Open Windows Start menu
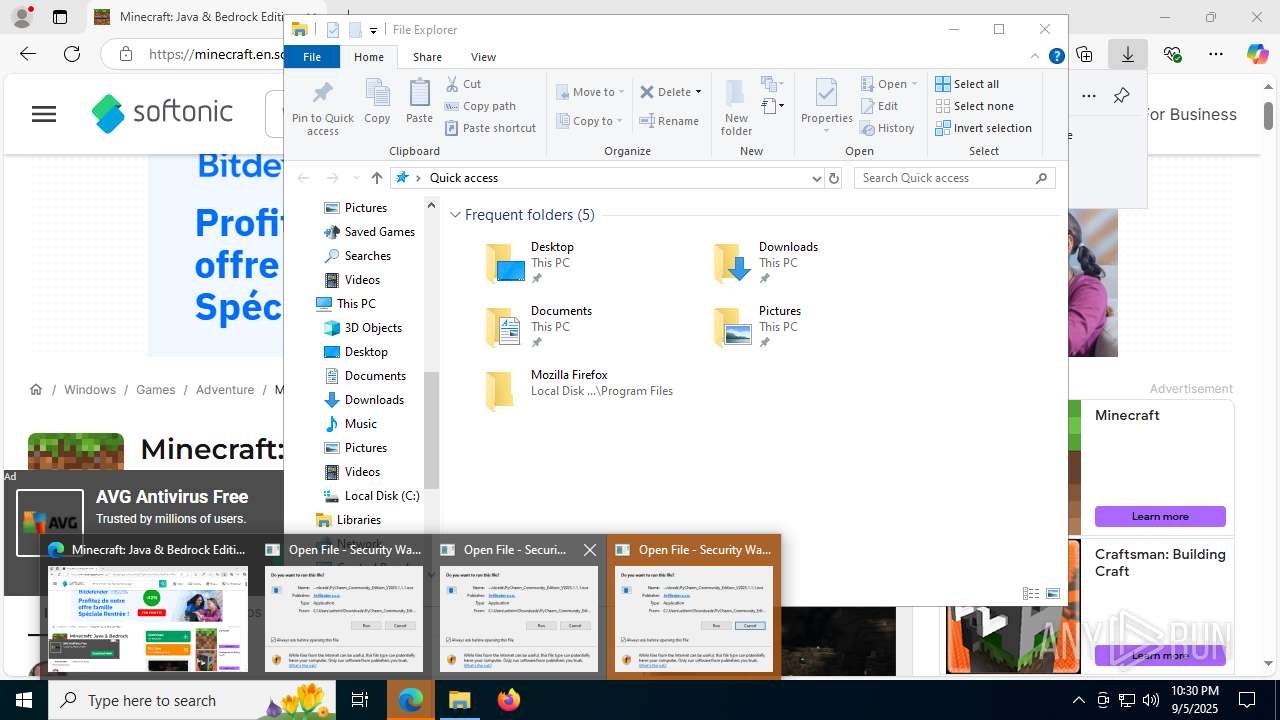This screenshot has height=720, width=1280. 24,700
